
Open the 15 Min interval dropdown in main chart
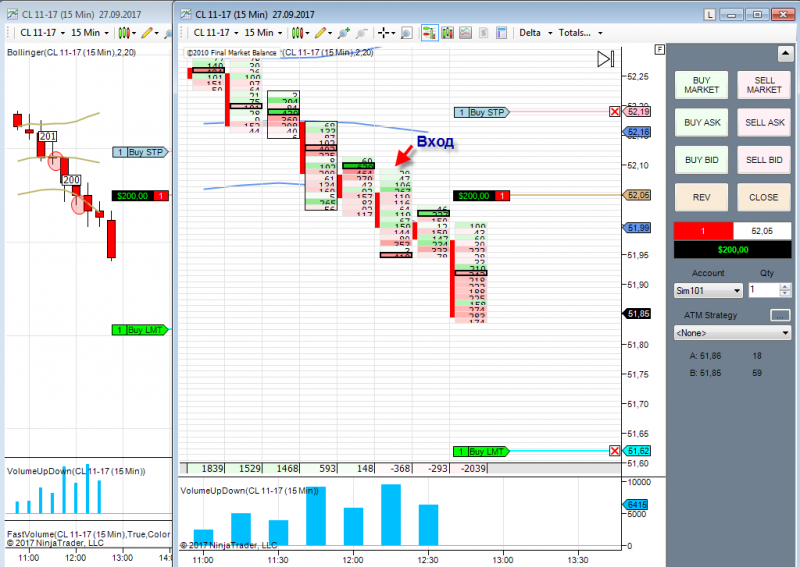263,33
